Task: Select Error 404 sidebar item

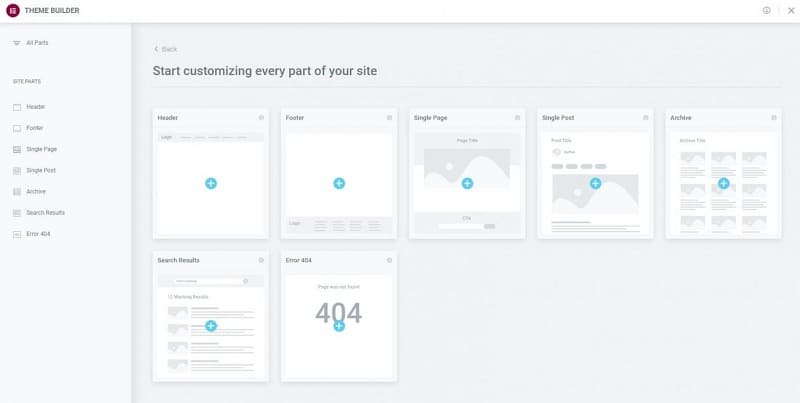Action: pos(37,234)
